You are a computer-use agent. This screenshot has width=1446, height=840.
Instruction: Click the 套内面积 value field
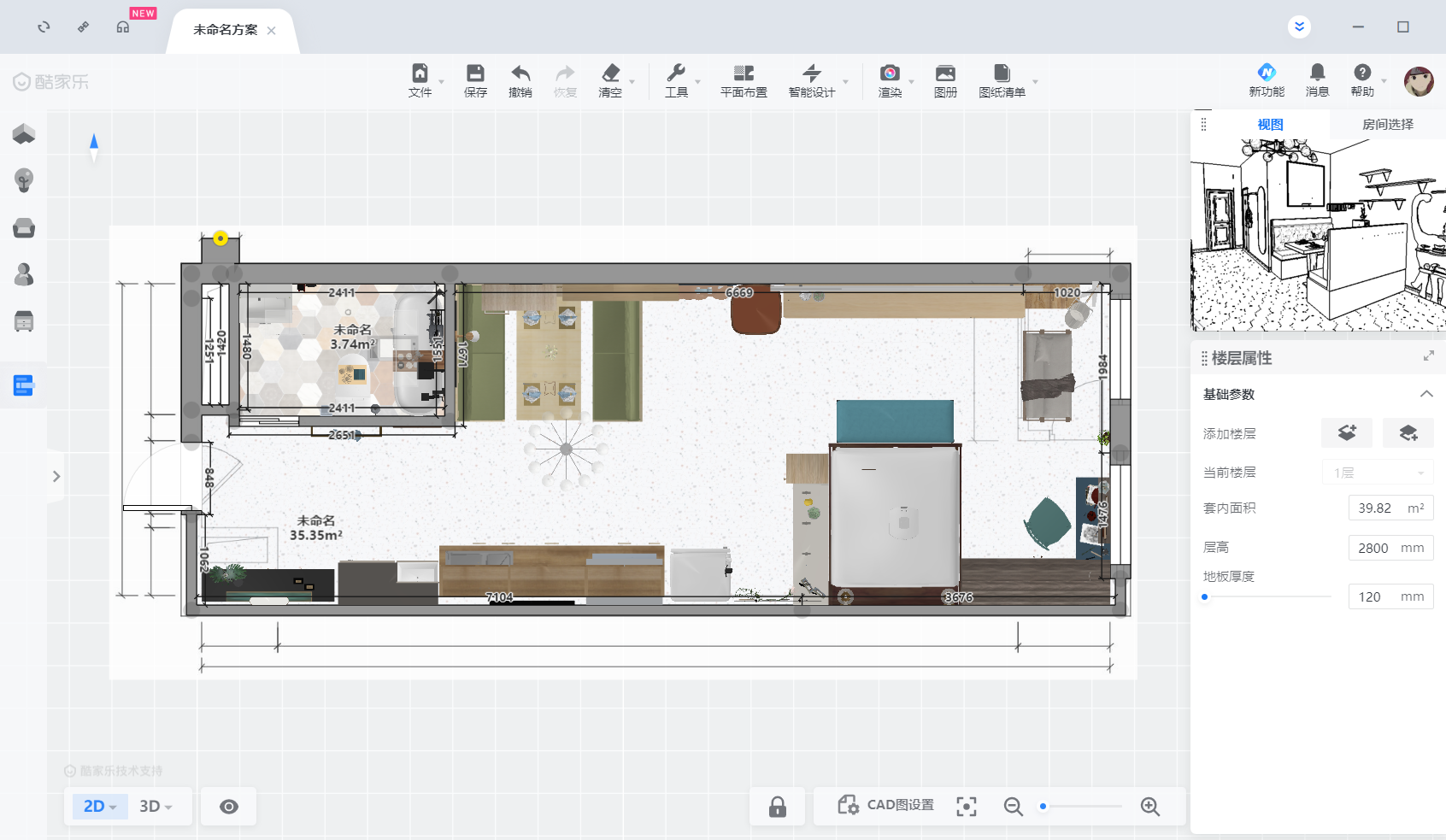click(1390, 508)
